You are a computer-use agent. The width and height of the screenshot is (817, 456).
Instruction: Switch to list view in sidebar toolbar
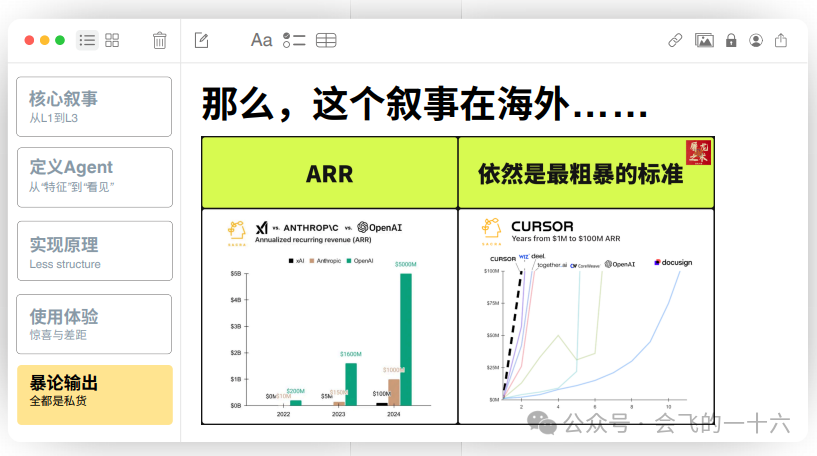(x=87, y=40)
